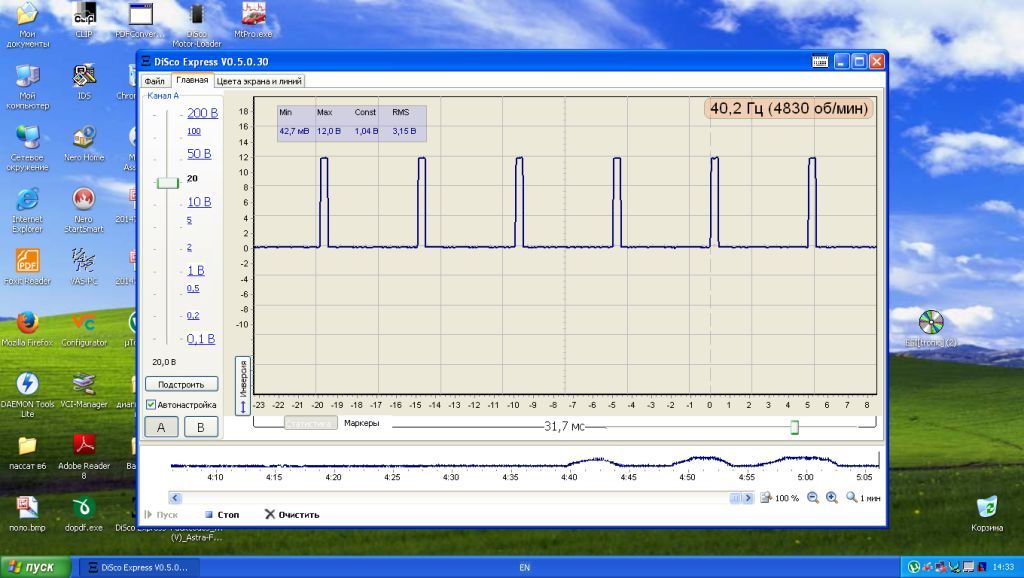Switch to the Главная tab
This screenshot has height=578, width=1024.
click(x=192, y=80)
